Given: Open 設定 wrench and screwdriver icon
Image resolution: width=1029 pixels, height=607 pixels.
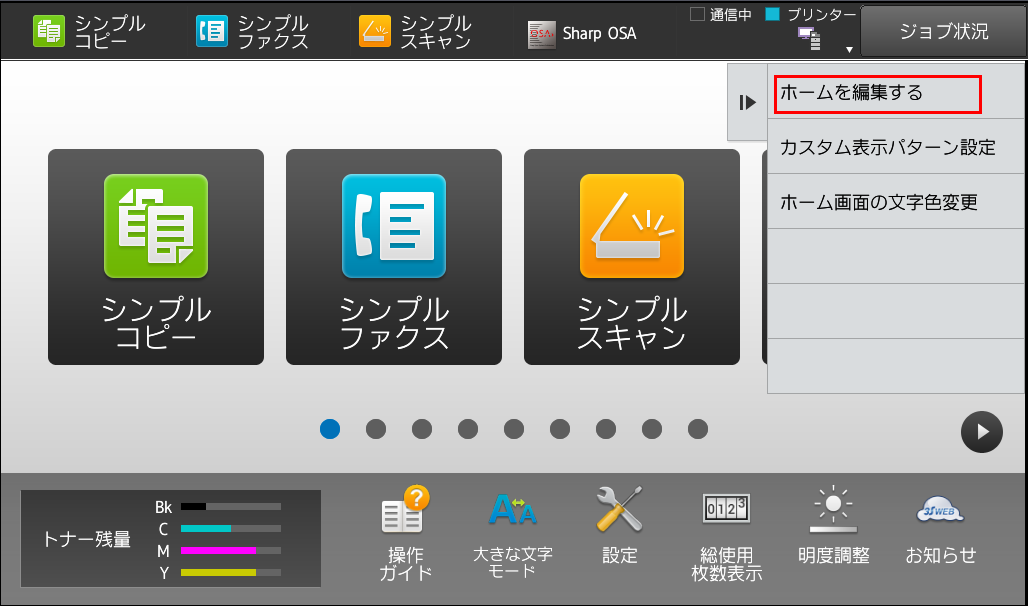Looking at the screenshot, I should click(620, 526).
